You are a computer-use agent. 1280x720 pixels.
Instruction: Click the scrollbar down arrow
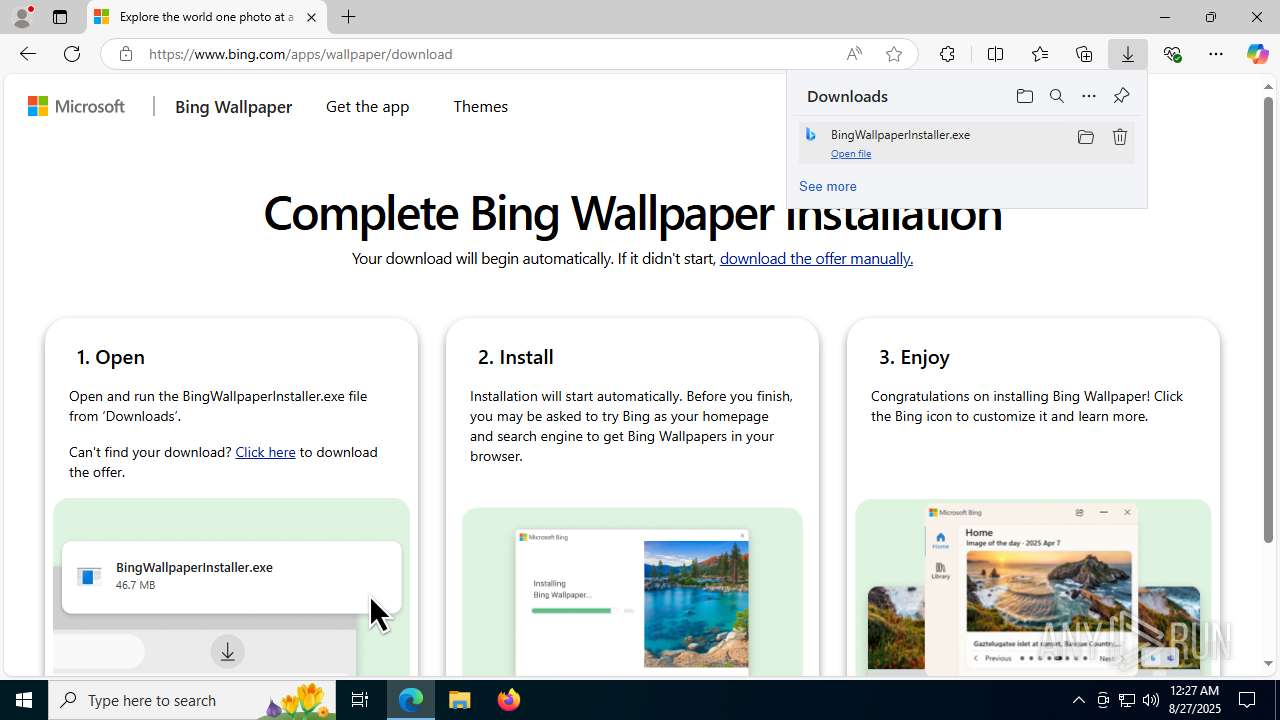[x=1268, y=663]
